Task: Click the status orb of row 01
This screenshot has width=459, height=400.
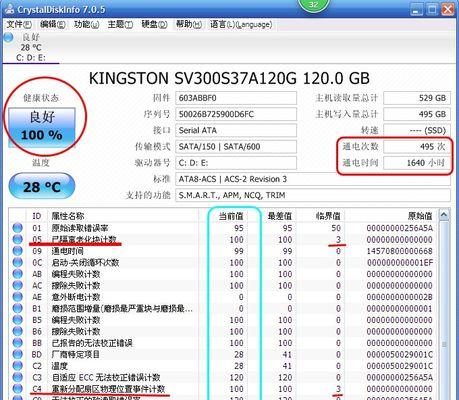Action: pyautogui.click(x=17, y=228)
